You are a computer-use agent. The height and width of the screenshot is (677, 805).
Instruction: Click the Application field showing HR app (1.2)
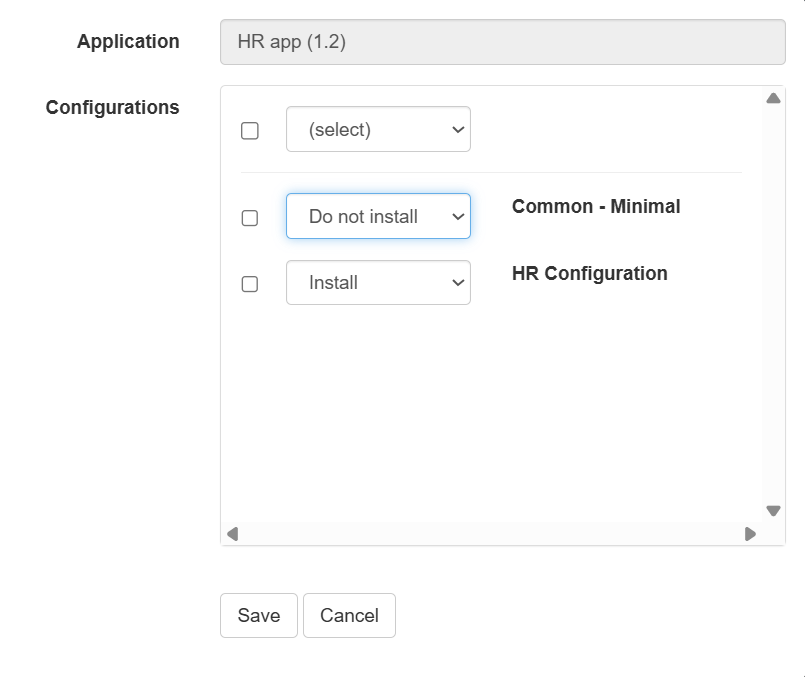click(502, 42)
